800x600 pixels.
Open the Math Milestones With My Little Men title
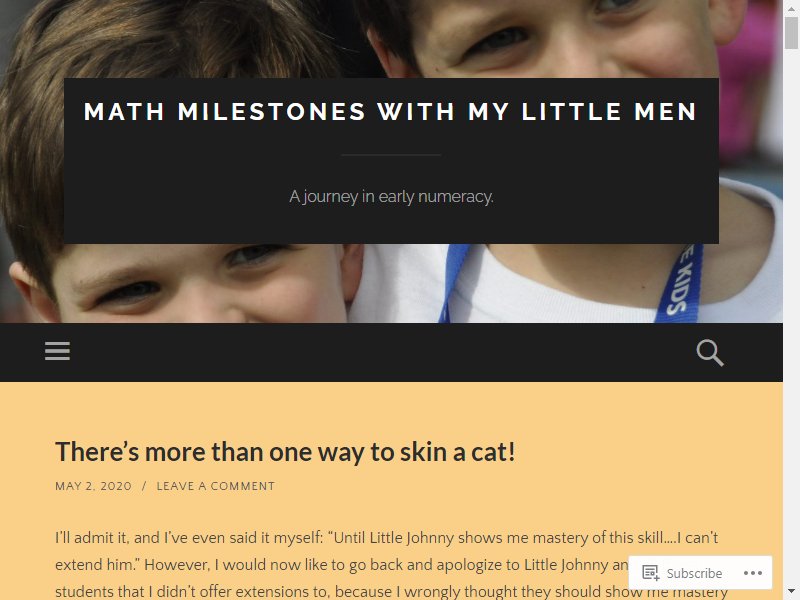391,112
